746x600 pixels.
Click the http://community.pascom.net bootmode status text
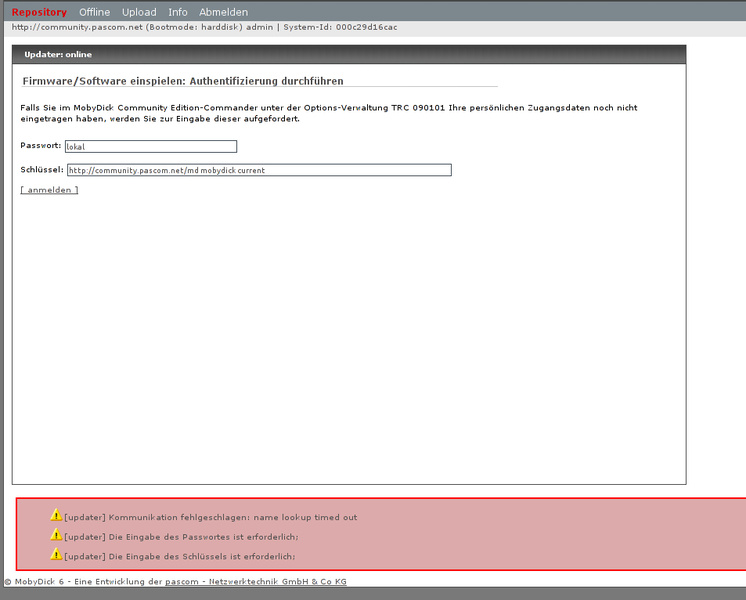coord(142,27)
